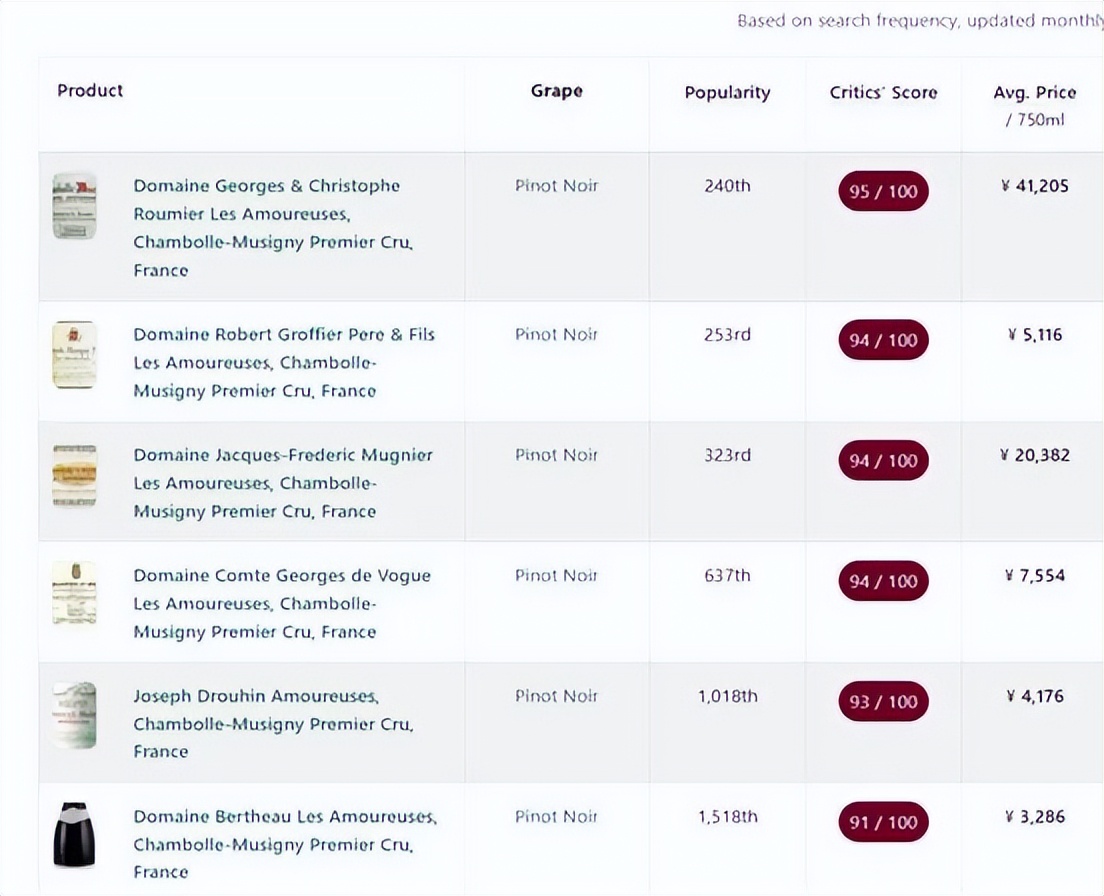Image resolution: width=1104 pixels, height=896 pixels.
Task: Click the Domaine Bertheau black bottle icon
Action: coord(74,835)
